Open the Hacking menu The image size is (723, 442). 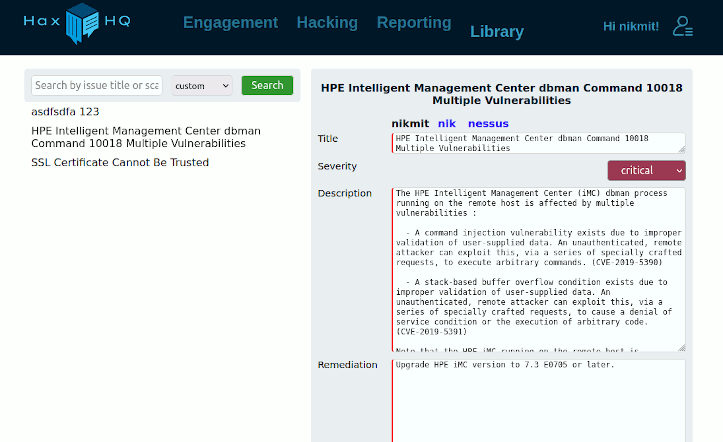(327, 23)
